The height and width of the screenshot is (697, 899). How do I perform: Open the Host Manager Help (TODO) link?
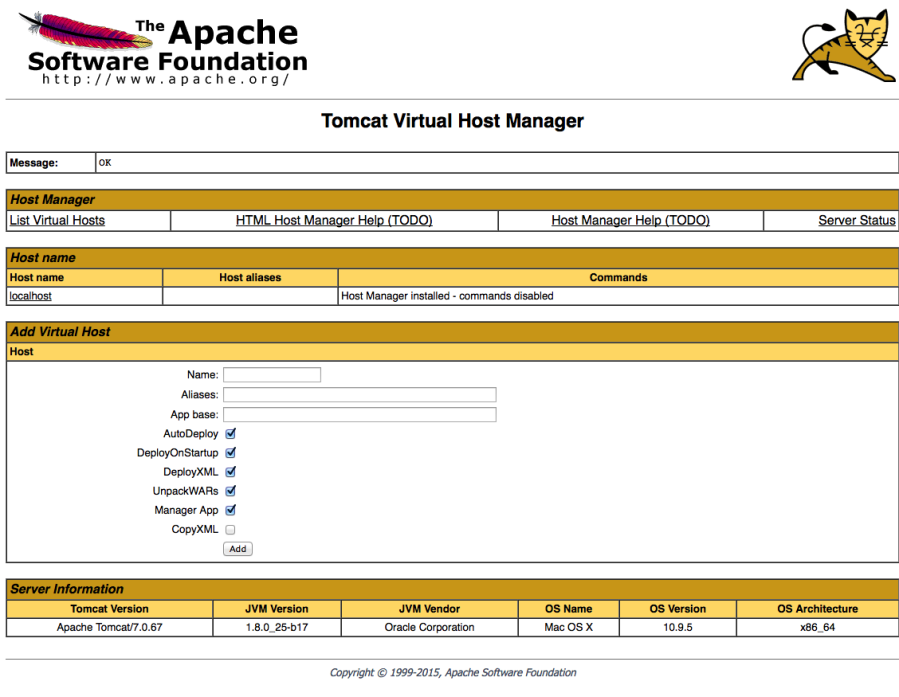coord(631,220)
